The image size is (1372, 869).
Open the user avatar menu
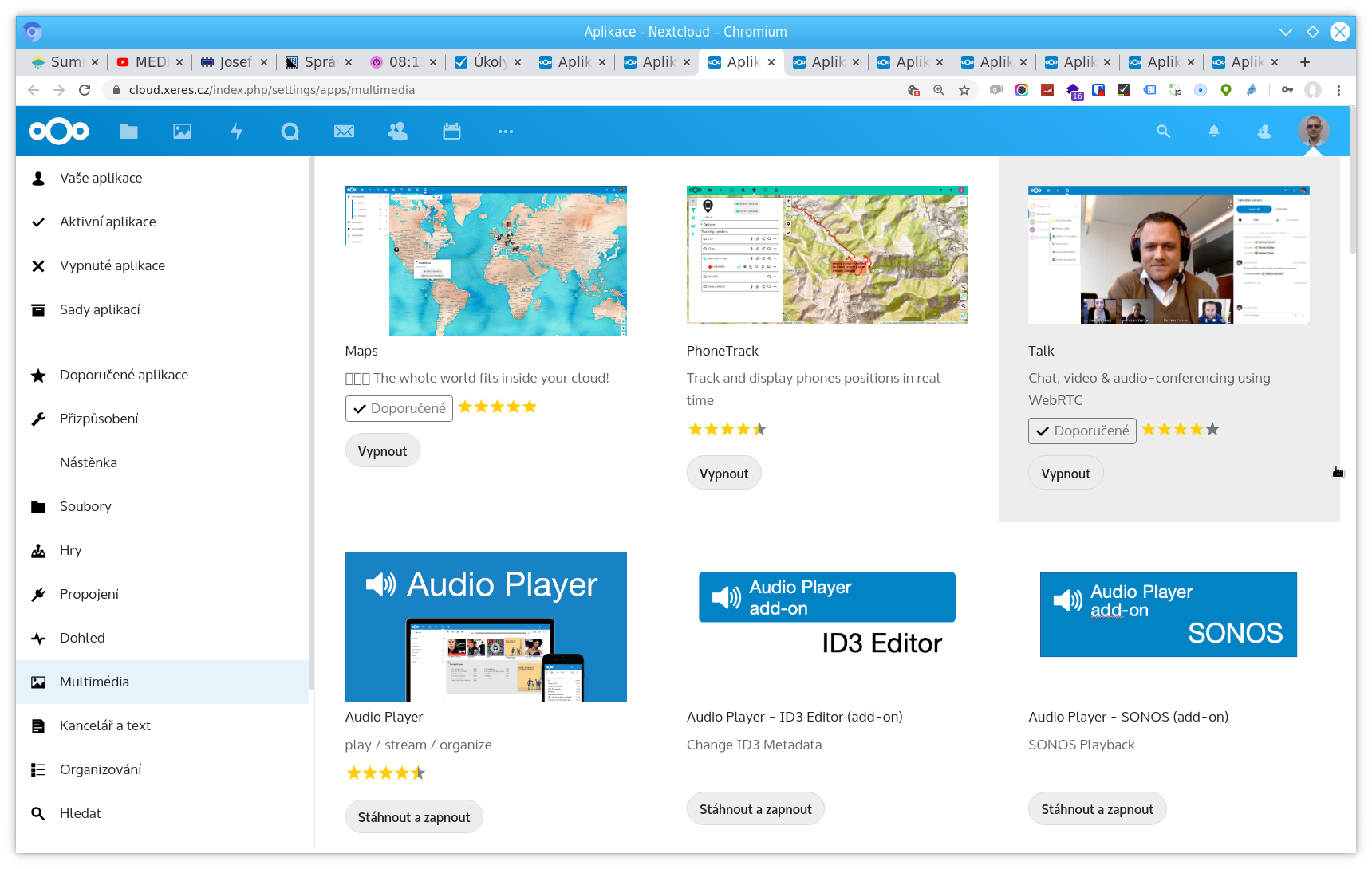point(1313,131)
